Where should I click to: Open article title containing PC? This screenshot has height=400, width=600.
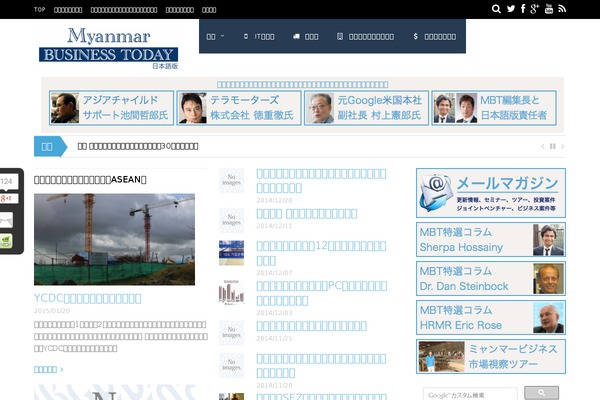point(321,293)
